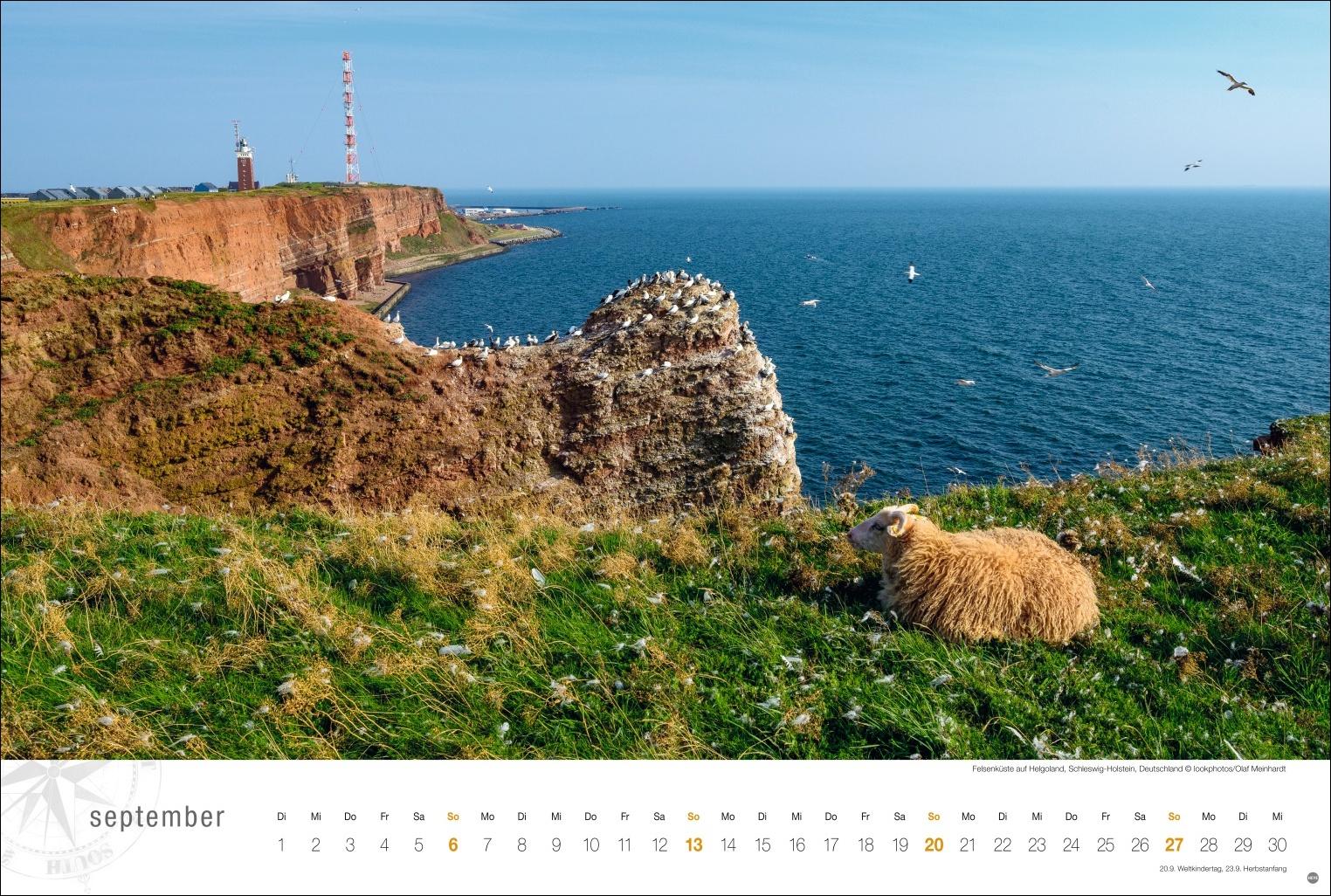
Task: Click the So column header before date 6
Action: tap(452, 816)
